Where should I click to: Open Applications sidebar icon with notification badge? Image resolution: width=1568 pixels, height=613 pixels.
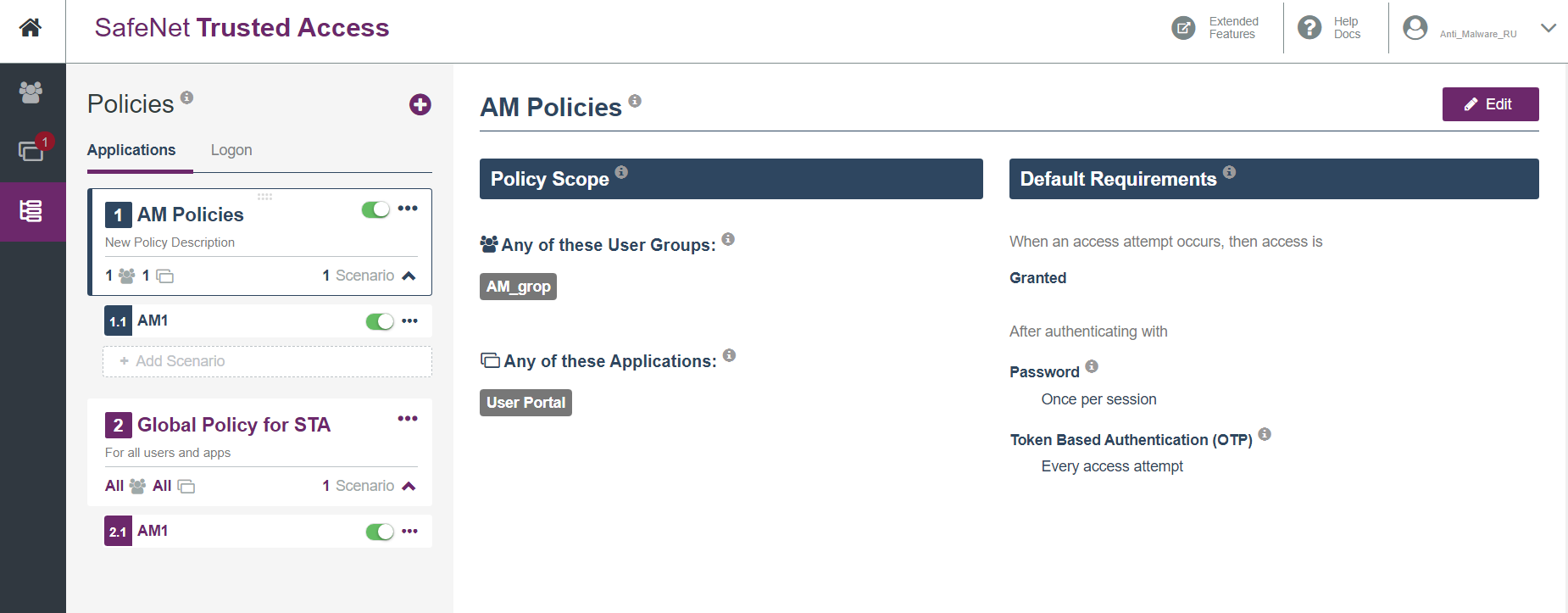point(31,152)
